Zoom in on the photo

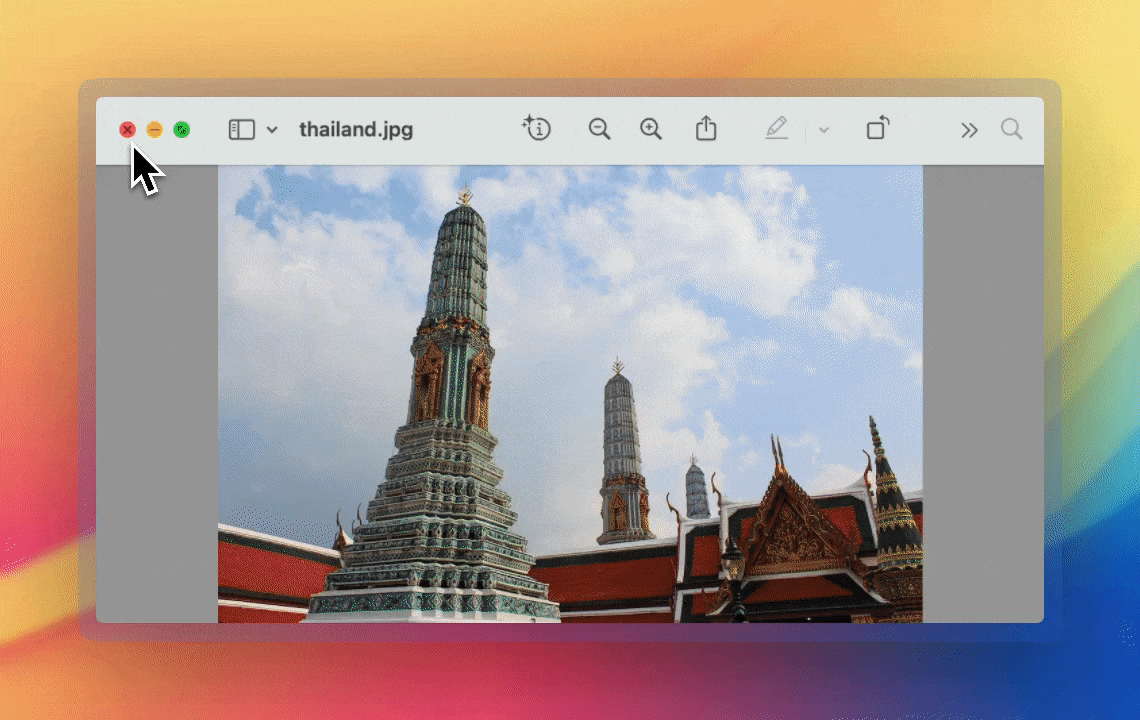(x=651, y=129)
